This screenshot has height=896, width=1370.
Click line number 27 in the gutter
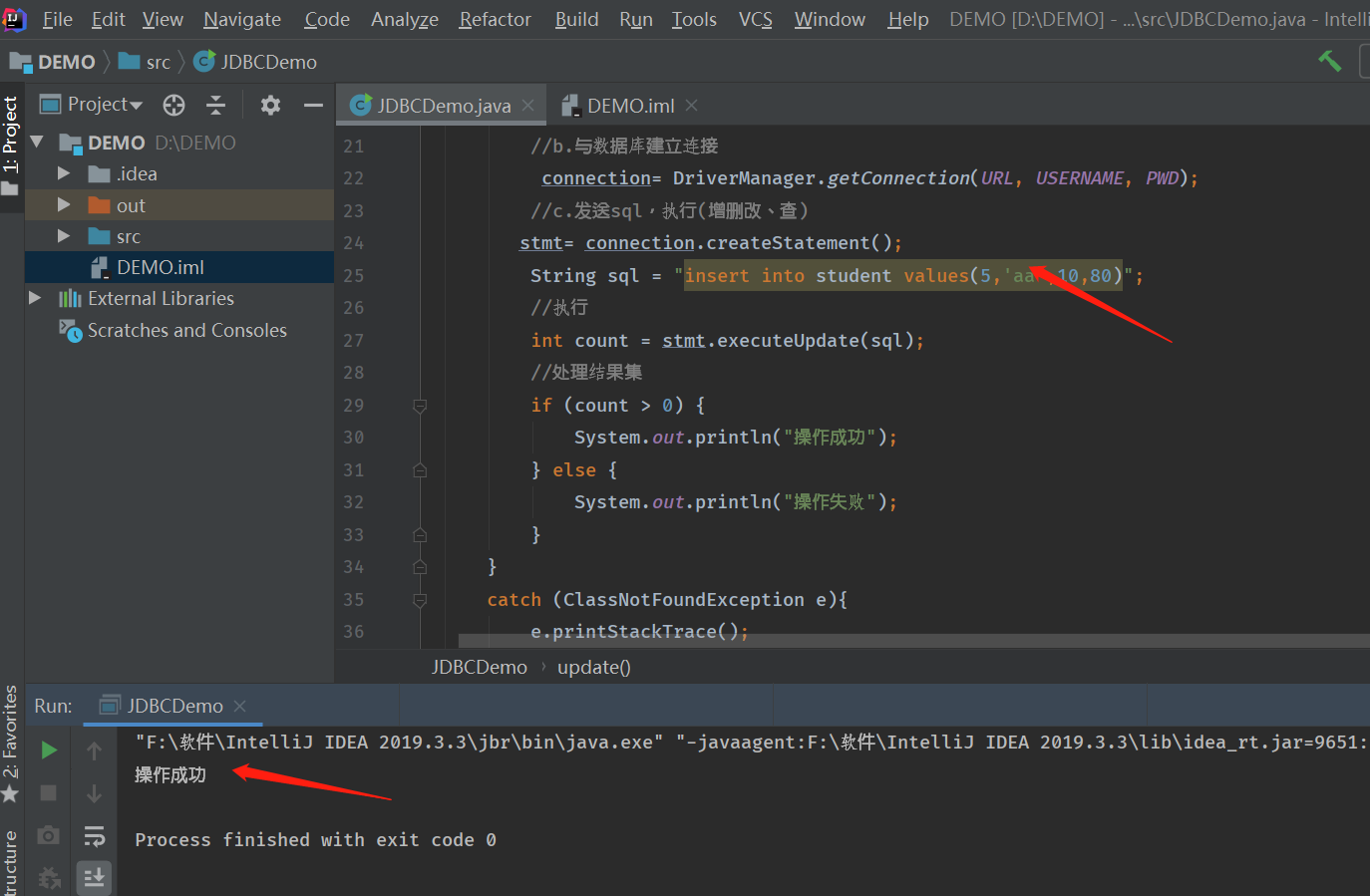click(x=354, y=341)
